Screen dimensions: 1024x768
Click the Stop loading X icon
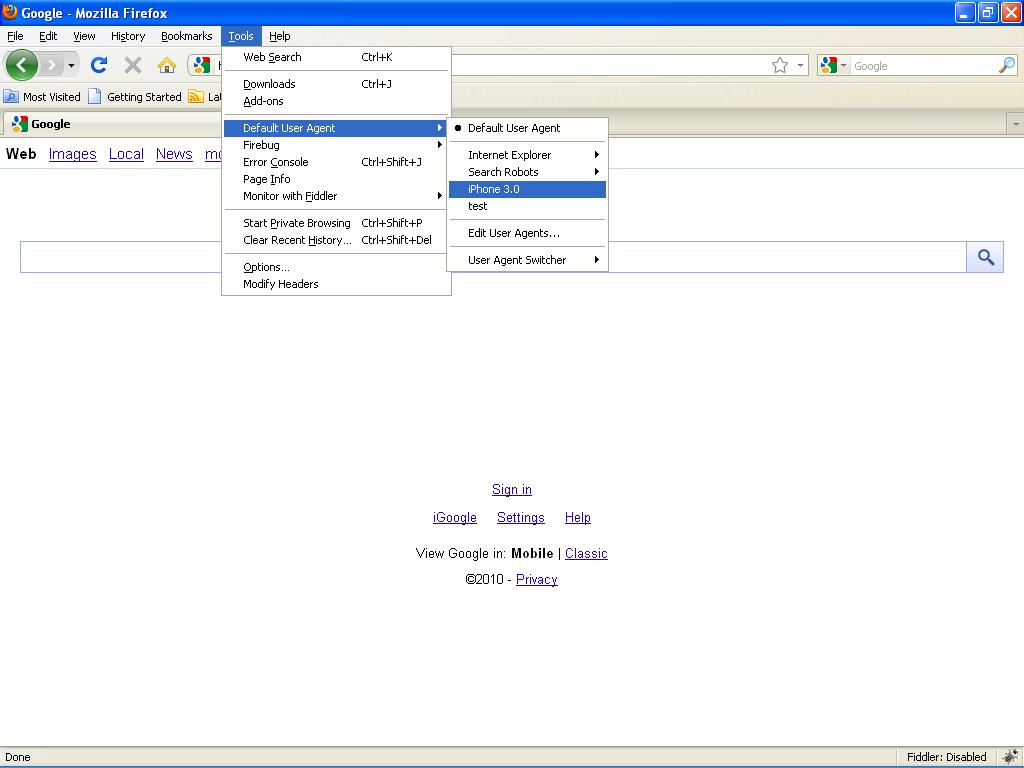pos(132,66)
